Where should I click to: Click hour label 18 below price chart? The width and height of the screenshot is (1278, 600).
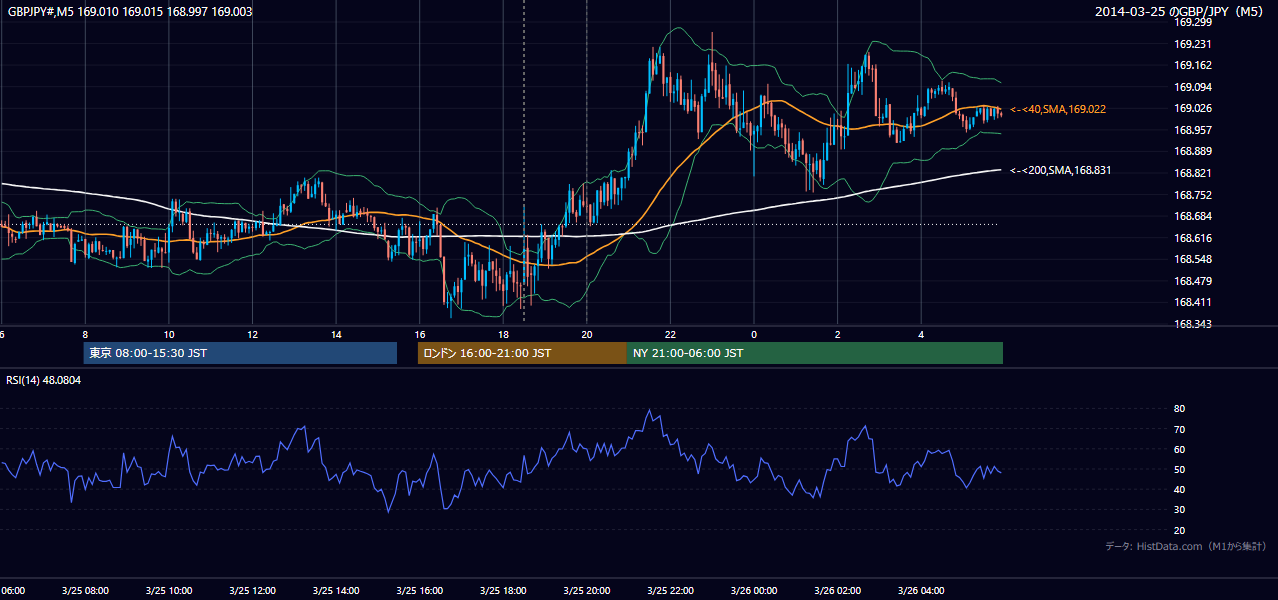tap(503, 335)
